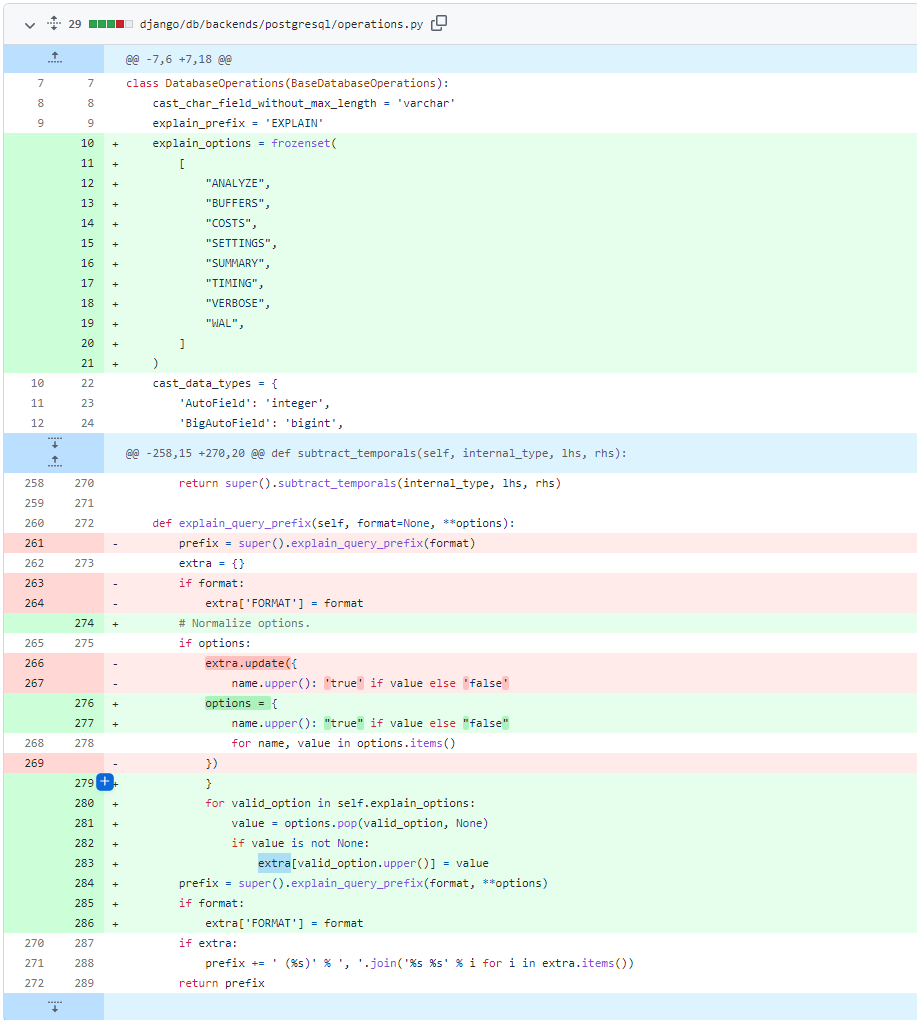Expand down arrow before the subtract_temporals hunk

(x=54, y=443)
